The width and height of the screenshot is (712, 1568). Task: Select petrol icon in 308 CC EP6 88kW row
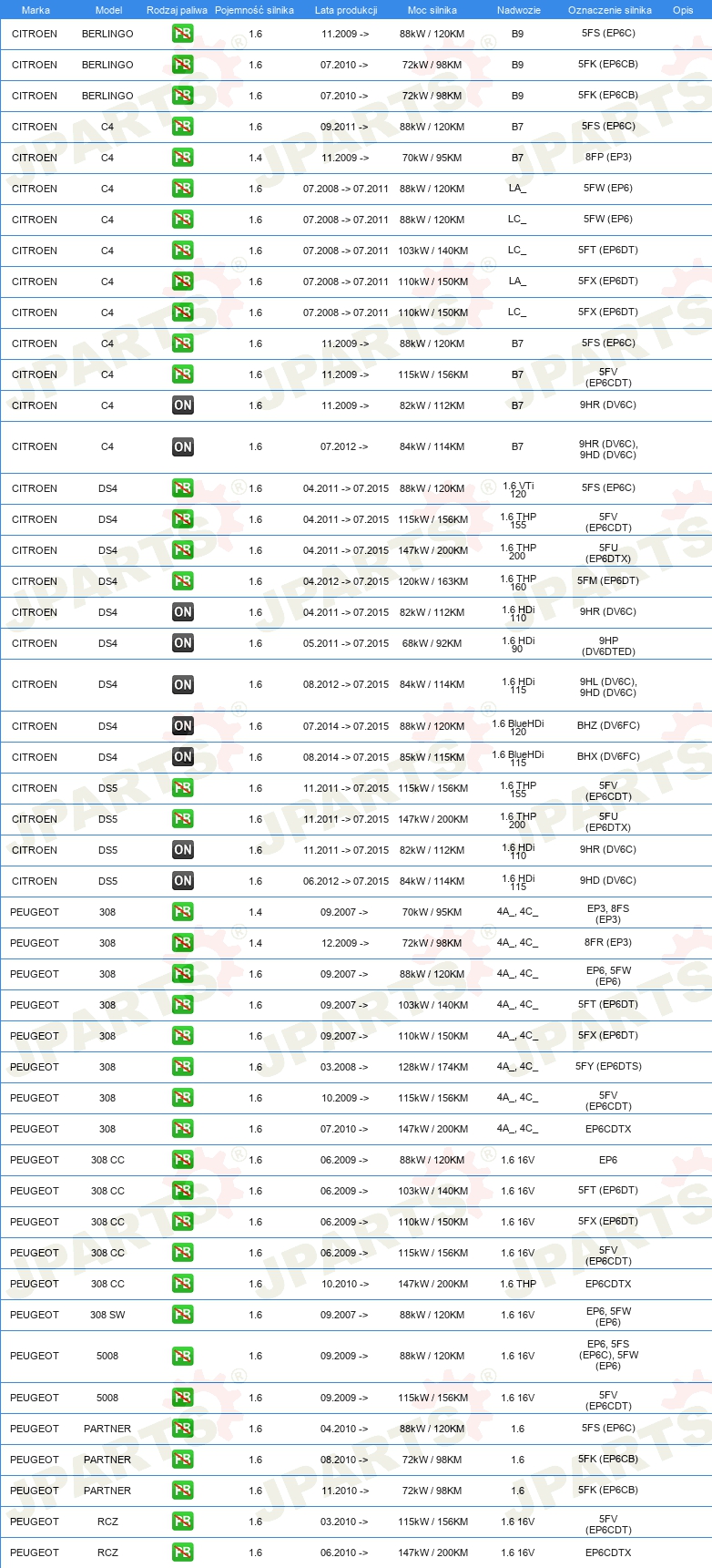[x=183, y=1160]
